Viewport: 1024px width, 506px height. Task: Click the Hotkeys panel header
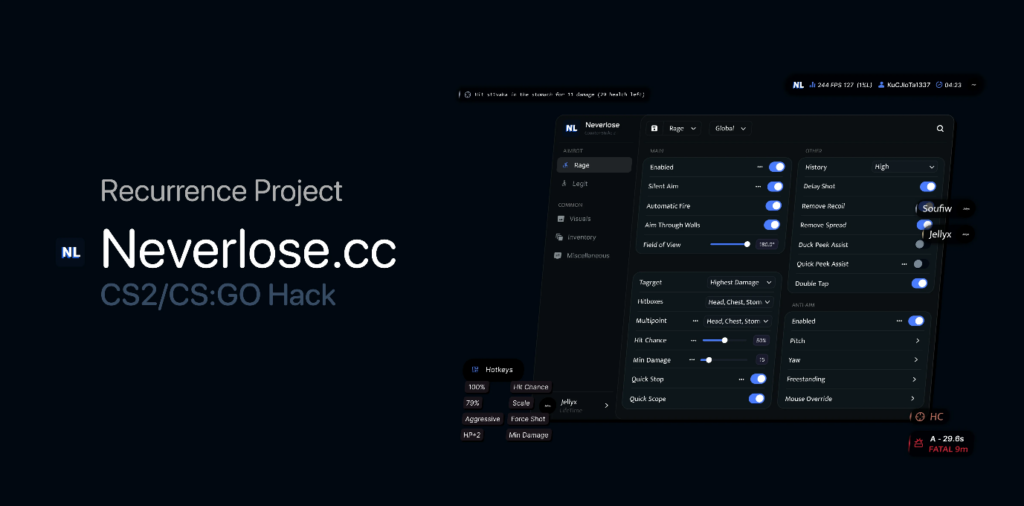click(x=493, y=370)
